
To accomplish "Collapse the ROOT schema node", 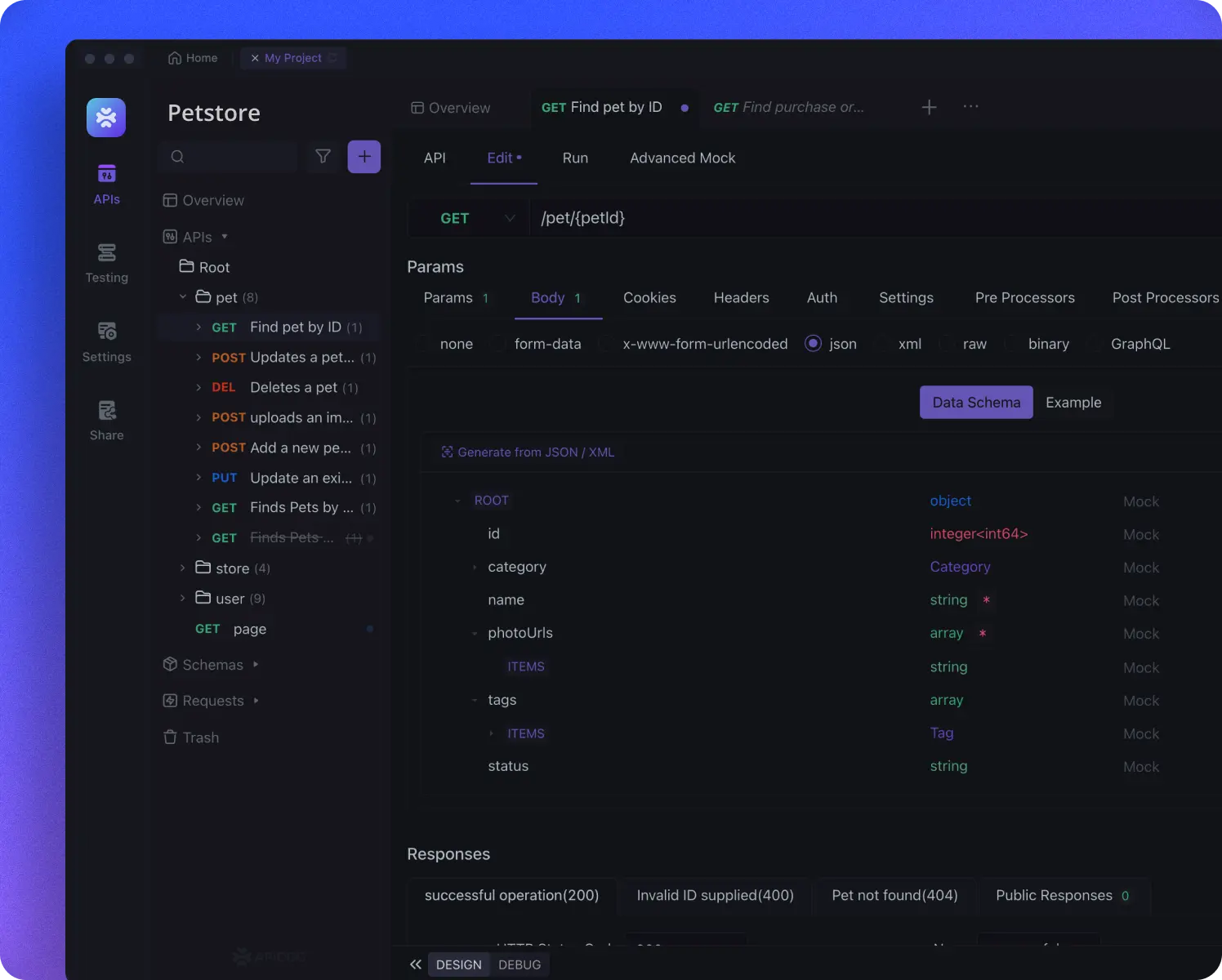I will tap(457, 501).
